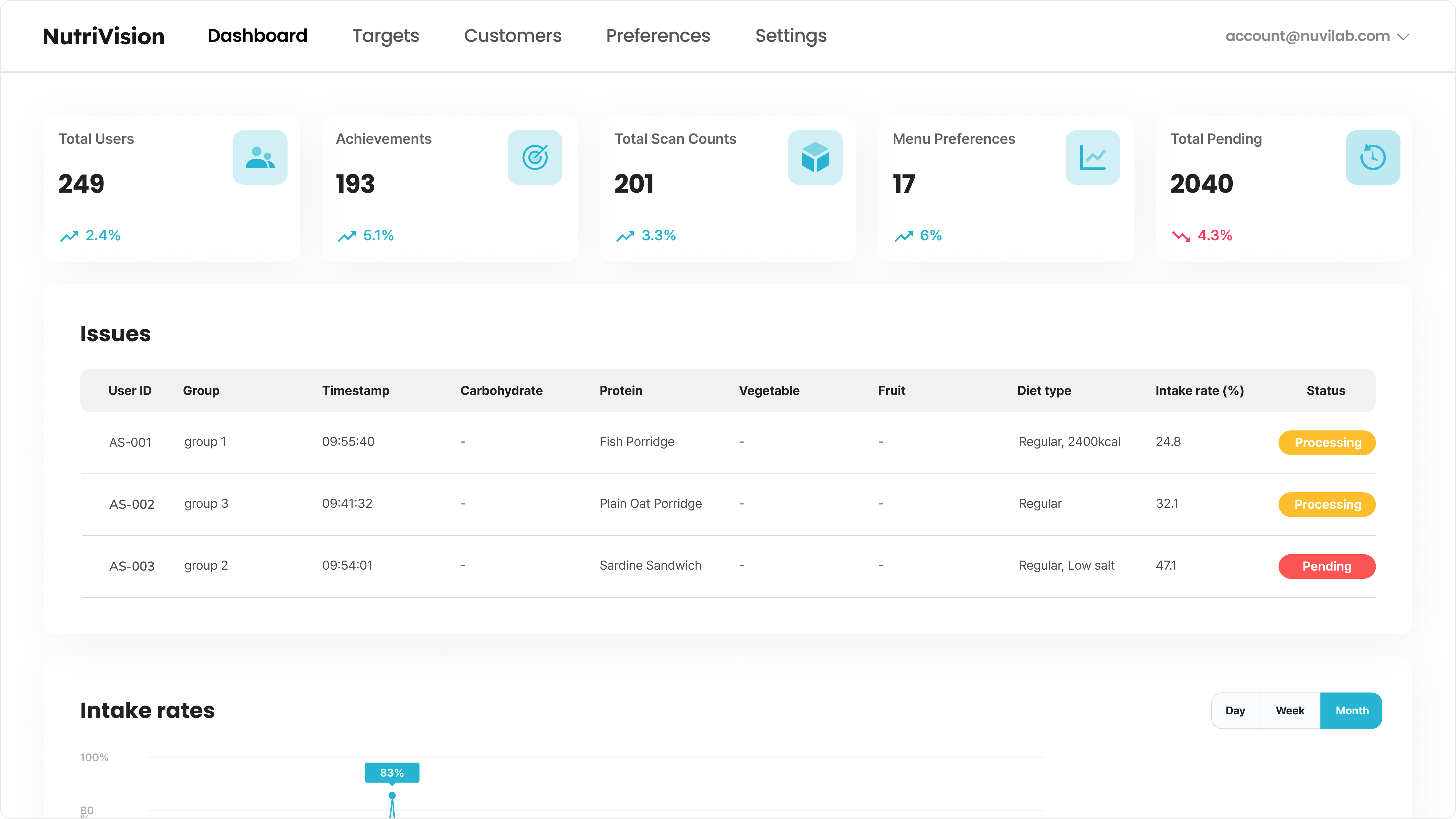The height and width of the screenshot is (819, 1456).
Task: Click the upward trend arrow beside 6%
Action: [x=903, y=236]
